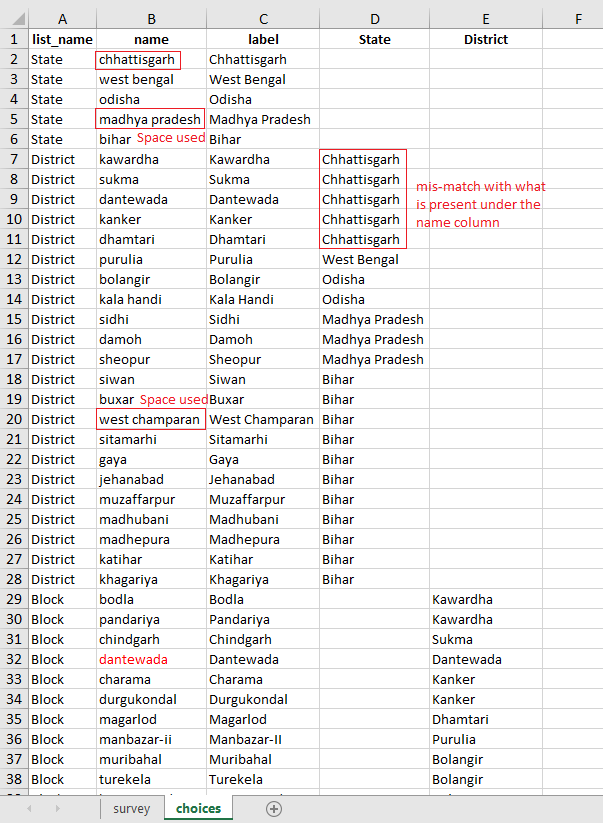Viewport: 603px width, 823px height.
Task: Select the boxed west champaran cell
Action: click(x=150, y=419)
